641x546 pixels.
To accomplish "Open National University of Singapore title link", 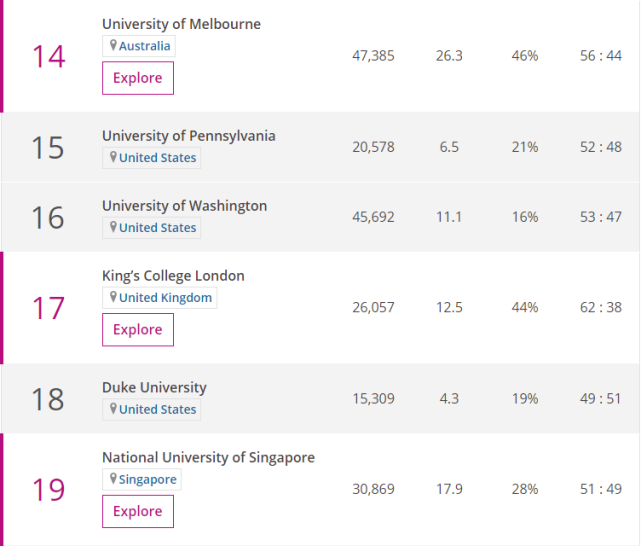I will click(x=208, y=458).
